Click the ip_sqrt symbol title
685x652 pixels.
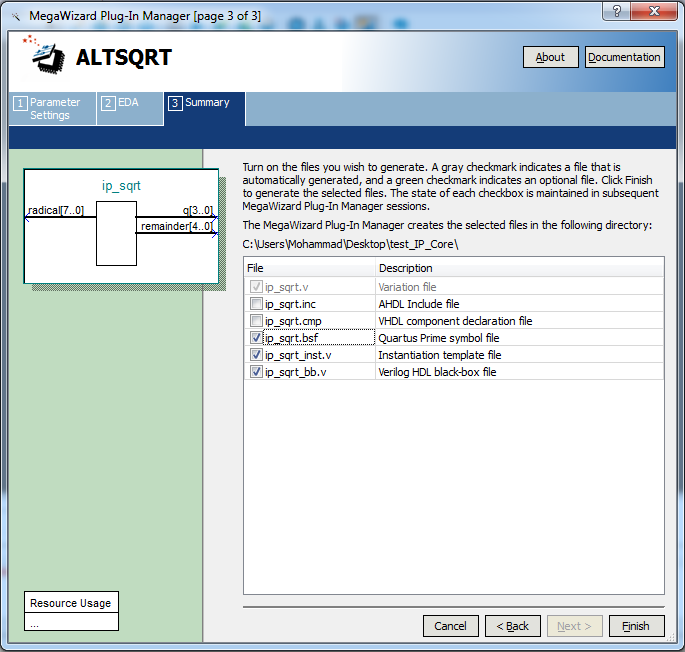click(x=121, y=186)
